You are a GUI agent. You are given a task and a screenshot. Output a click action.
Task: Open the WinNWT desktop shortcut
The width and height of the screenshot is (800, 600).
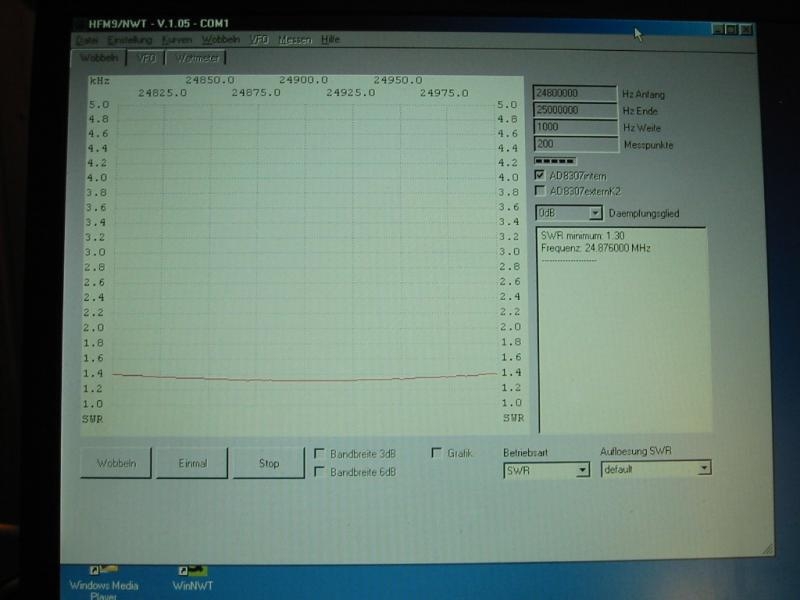coord(192,579)
